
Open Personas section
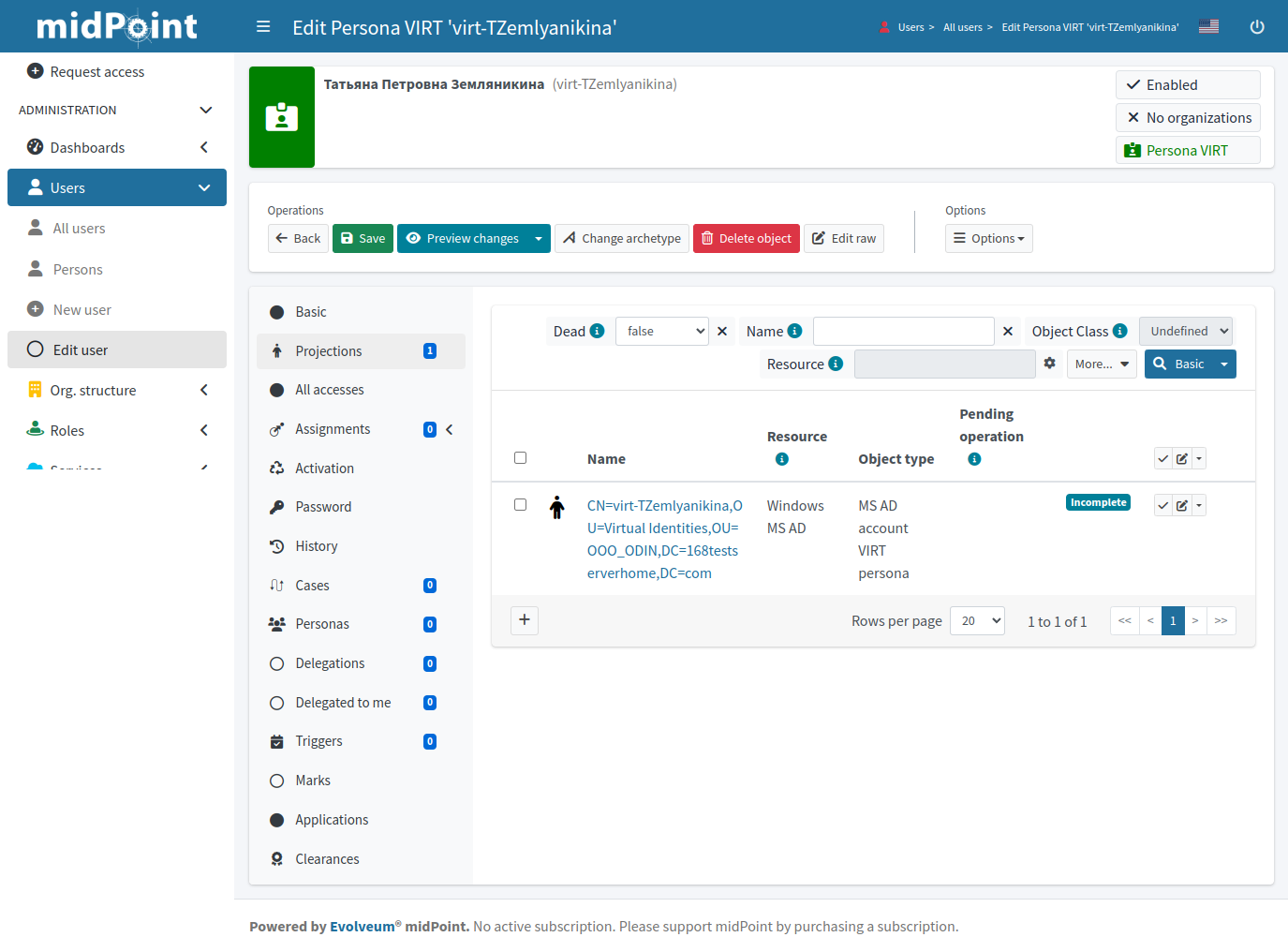click(361, 624)
